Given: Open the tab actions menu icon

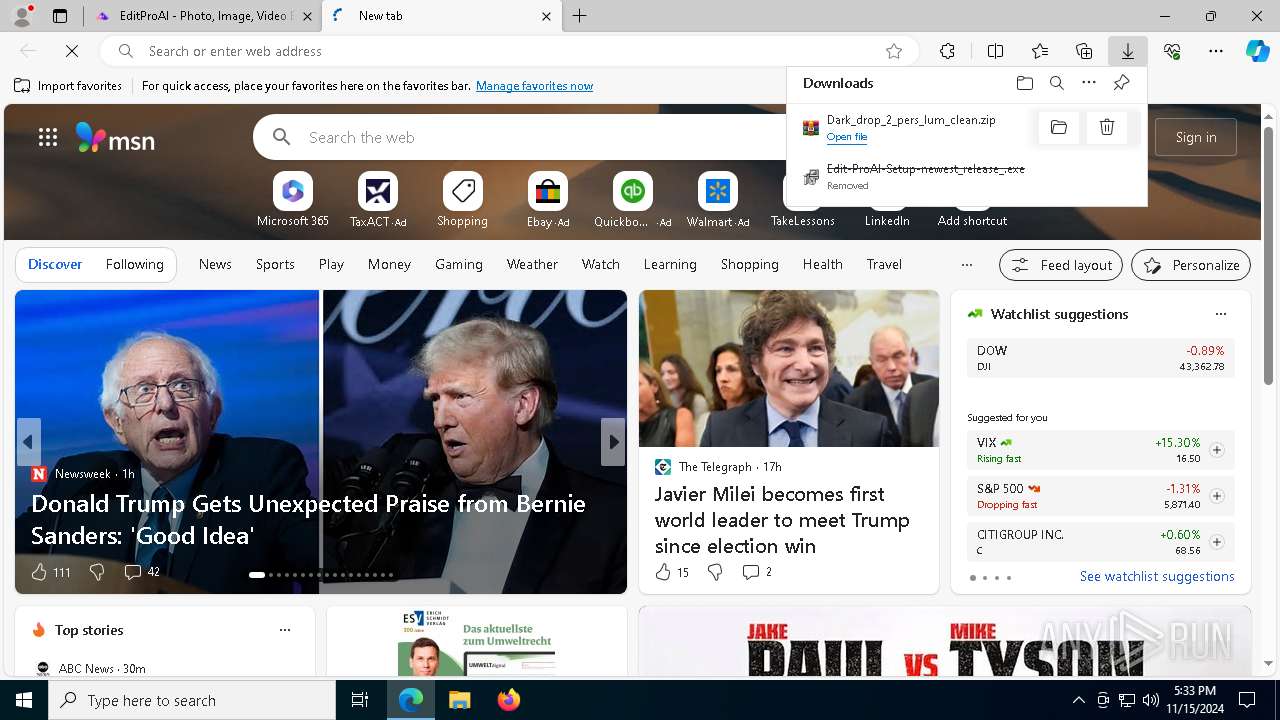Looking at the screenshot, I should point(60,16).
